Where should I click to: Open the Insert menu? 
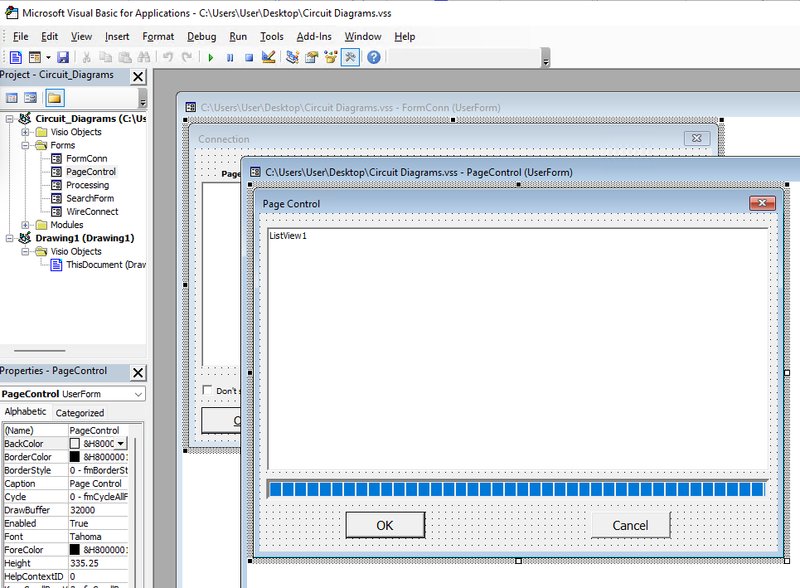tap(117, 37)
